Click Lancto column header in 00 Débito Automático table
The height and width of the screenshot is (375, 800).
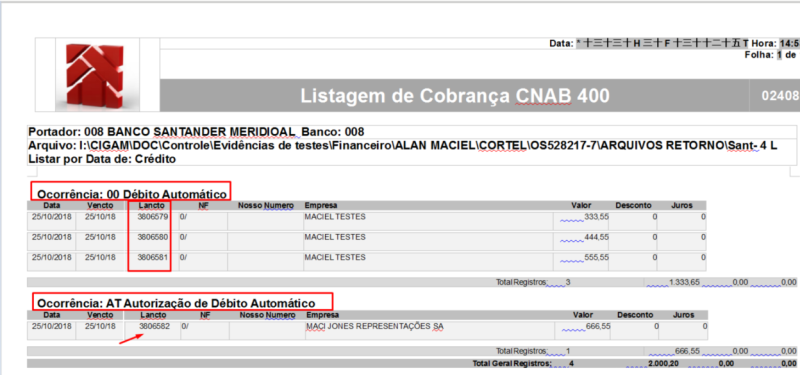[x=152, y=206]
